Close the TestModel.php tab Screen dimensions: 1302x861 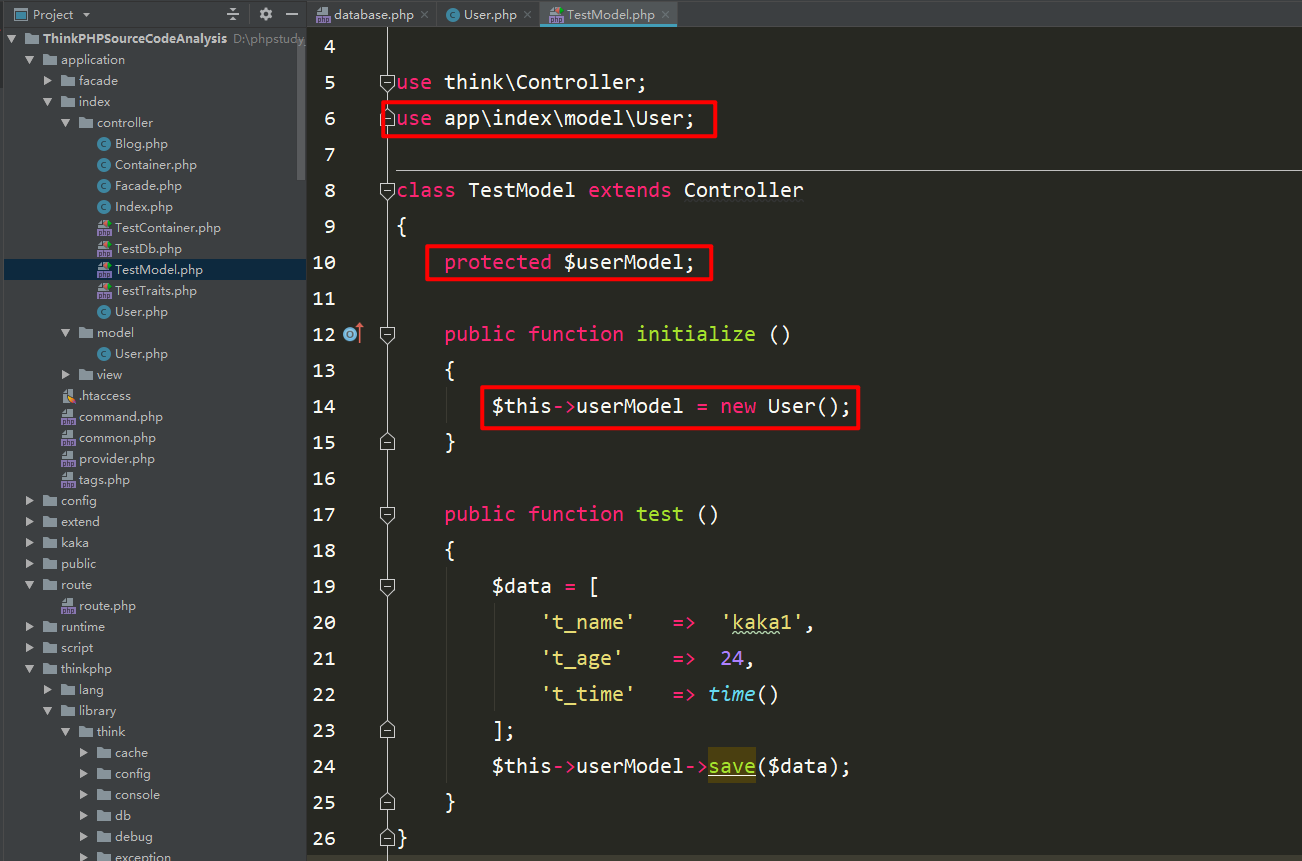pos(666,15)
